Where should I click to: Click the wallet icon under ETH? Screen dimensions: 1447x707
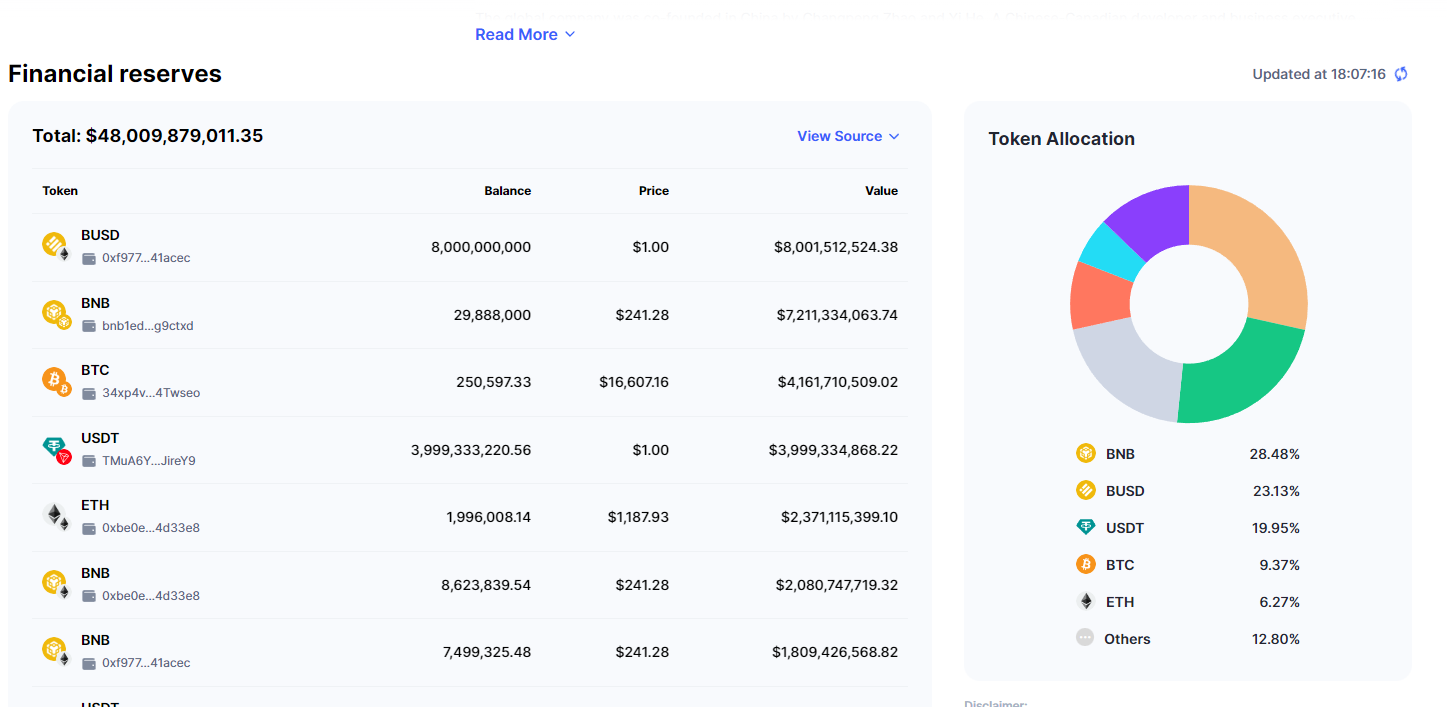click(x=89, y=528)
